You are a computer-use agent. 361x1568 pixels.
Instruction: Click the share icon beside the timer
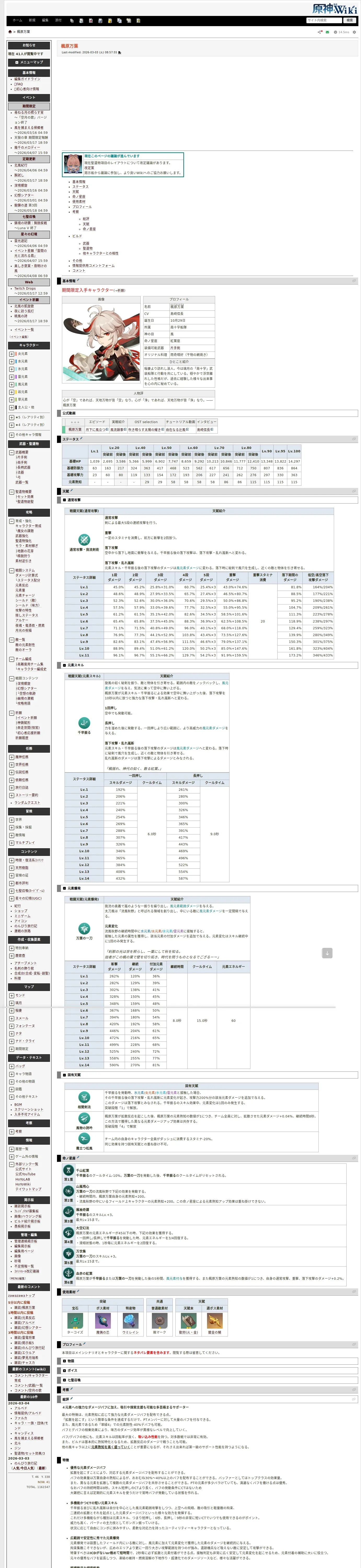click(x=320, y=32)
